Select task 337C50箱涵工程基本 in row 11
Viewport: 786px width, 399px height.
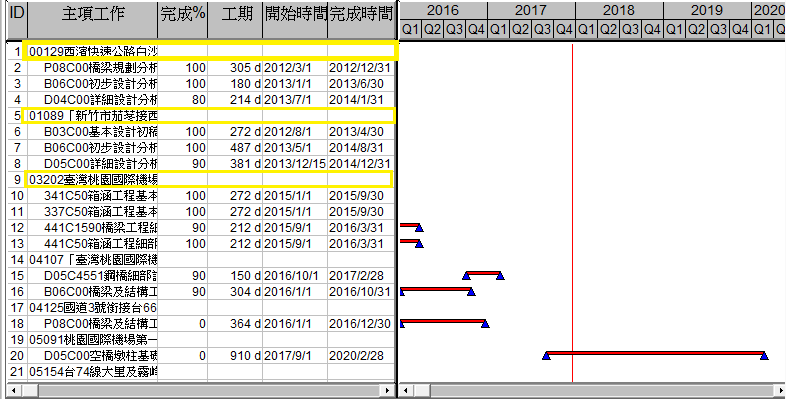click(x=100, y=212)
